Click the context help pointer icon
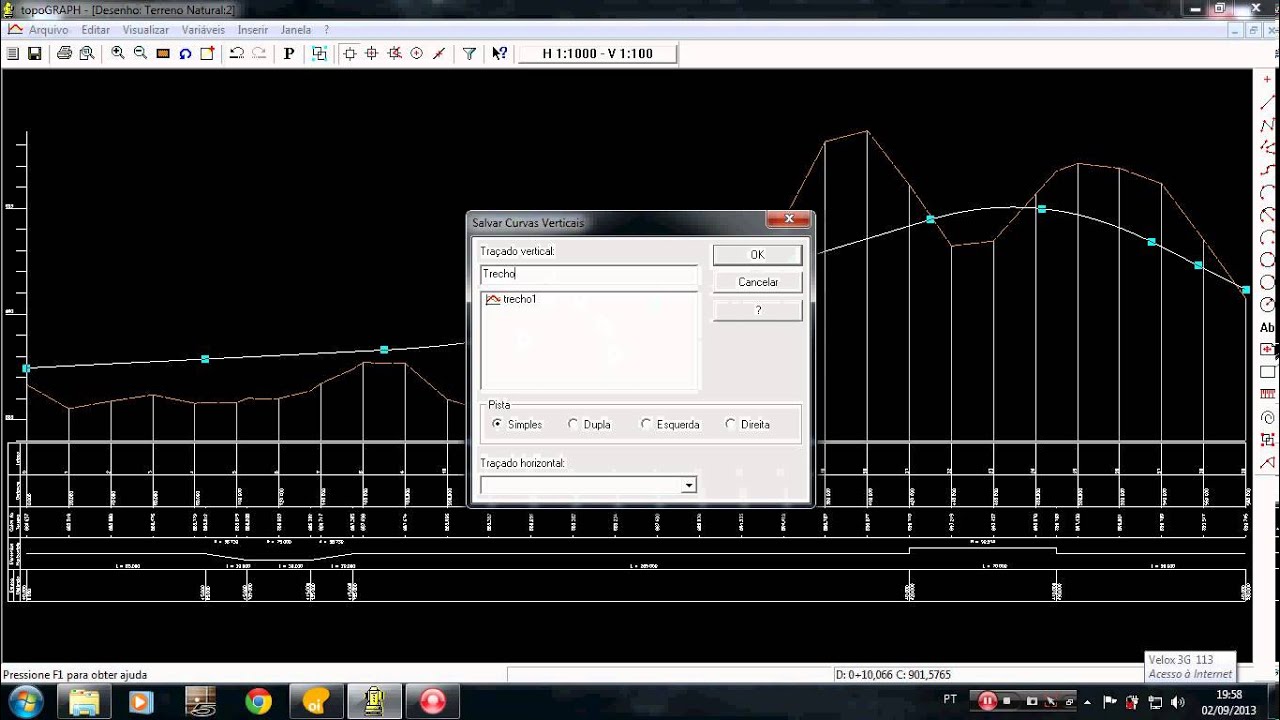This screenshot has height=720, width=1280. click(499, 54)
